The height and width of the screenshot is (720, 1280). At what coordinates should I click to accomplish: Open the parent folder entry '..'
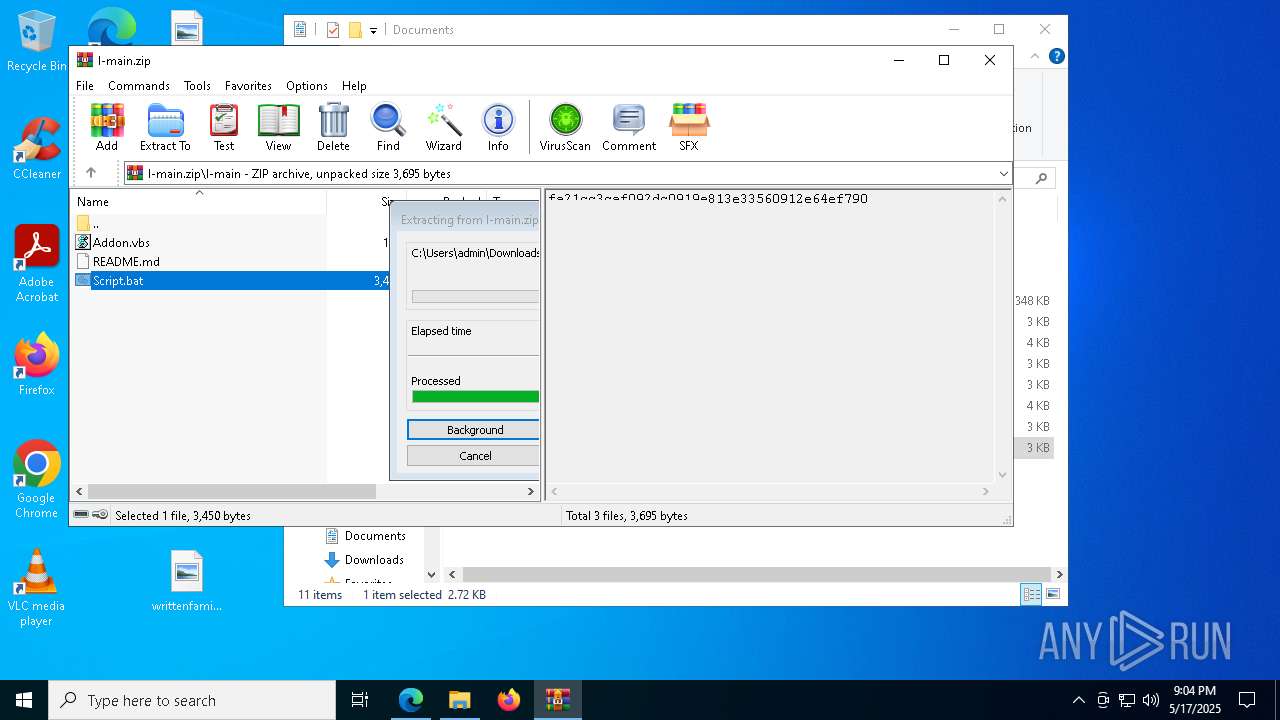pyautogui.click(x=88, y=223)
